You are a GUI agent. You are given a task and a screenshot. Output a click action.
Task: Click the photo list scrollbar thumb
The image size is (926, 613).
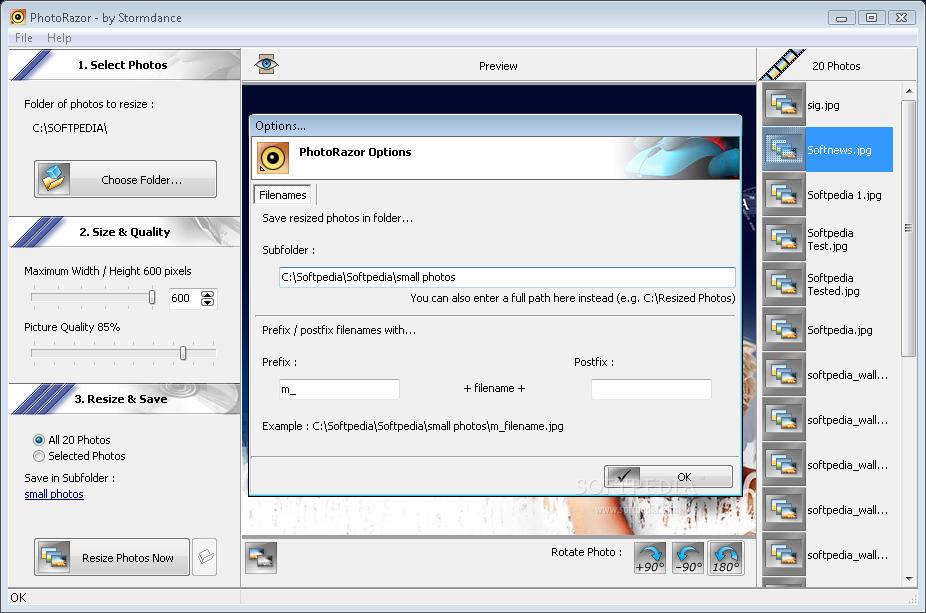[x=908, y=228]
